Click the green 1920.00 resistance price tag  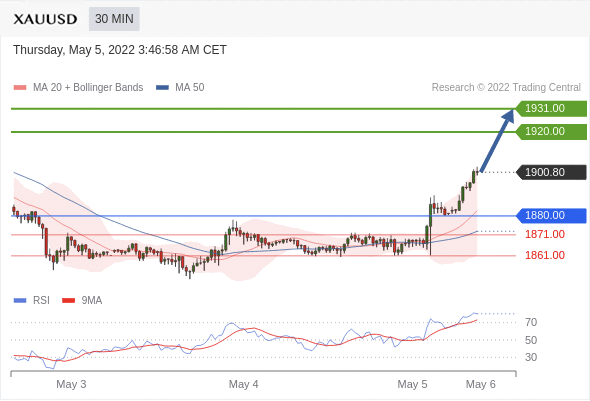tap(551, 131)
